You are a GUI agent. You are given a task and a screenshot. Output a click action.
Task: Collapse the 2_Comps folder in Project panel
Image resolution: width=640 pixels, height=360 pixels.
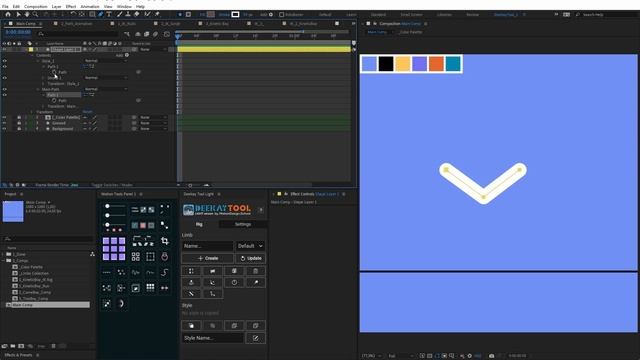(x=3, y=260)
